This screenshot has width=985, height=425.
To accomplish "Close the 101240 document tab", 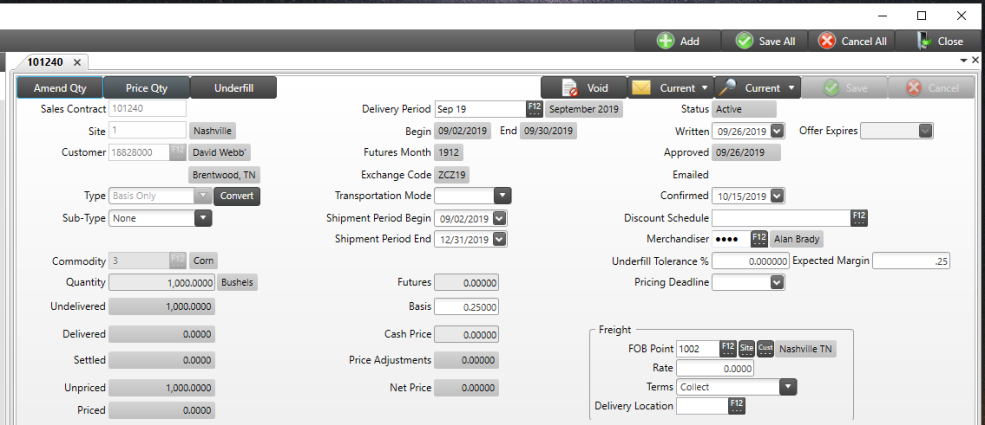I will (x=78, y=62).
